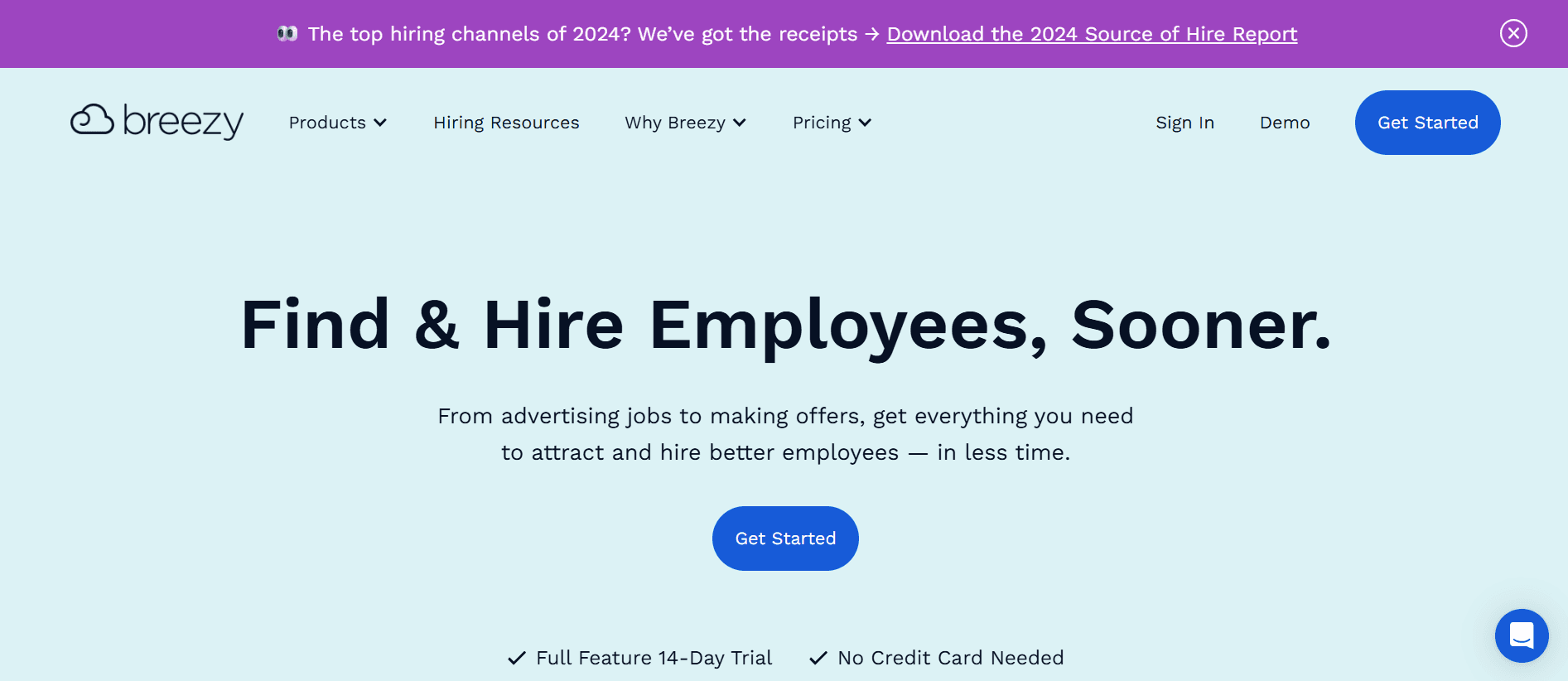Click the breezy wordmark text
Image resolution: width=1568 pixels, height=681 pixels.
[183, 122]
